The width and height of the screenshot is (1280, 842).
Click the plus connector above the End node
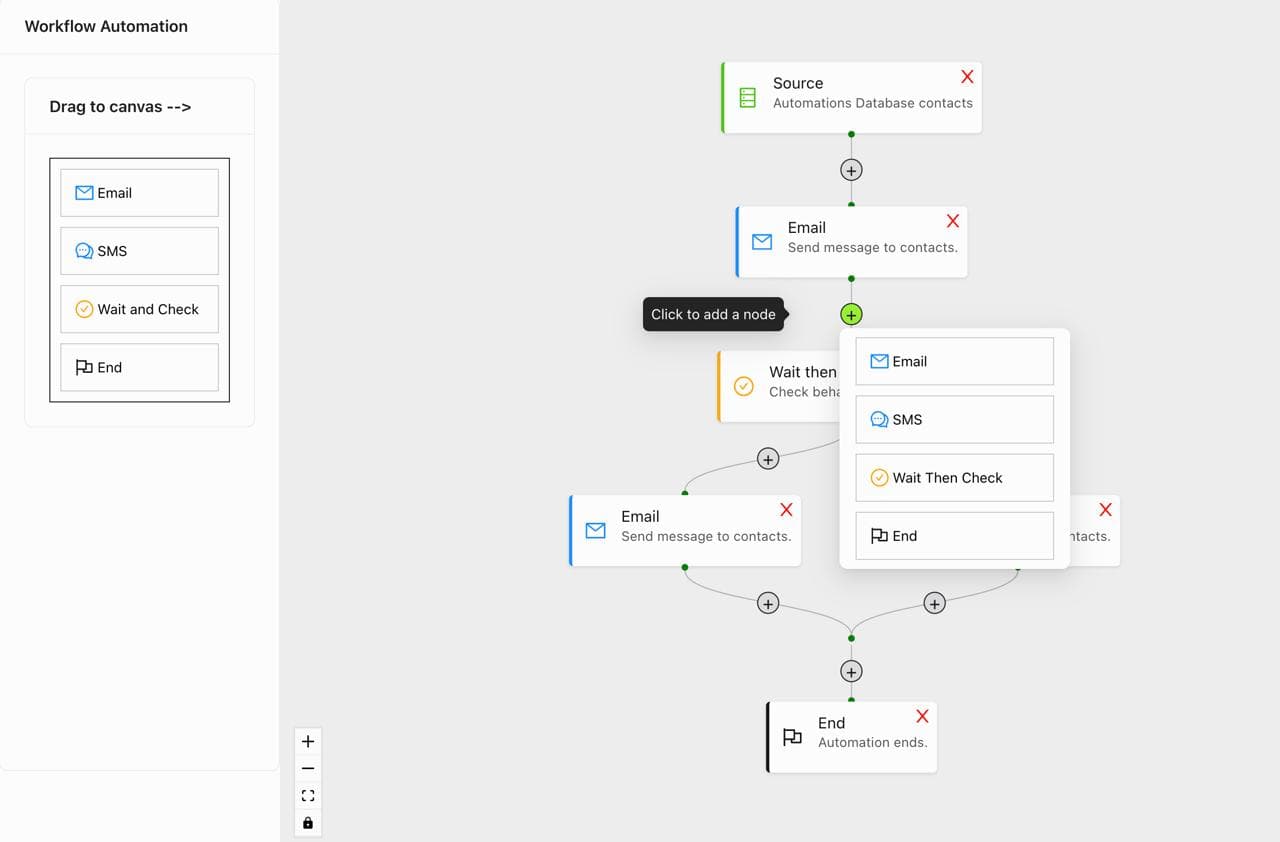coord(851,671)
